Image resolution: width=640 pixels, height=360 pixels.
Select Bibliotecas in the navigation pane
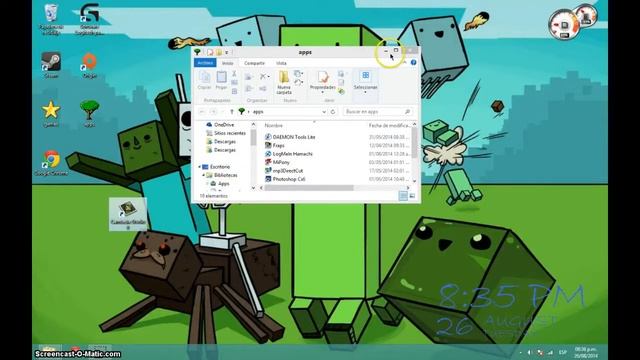pyautogui.click(x=222, y=175)
